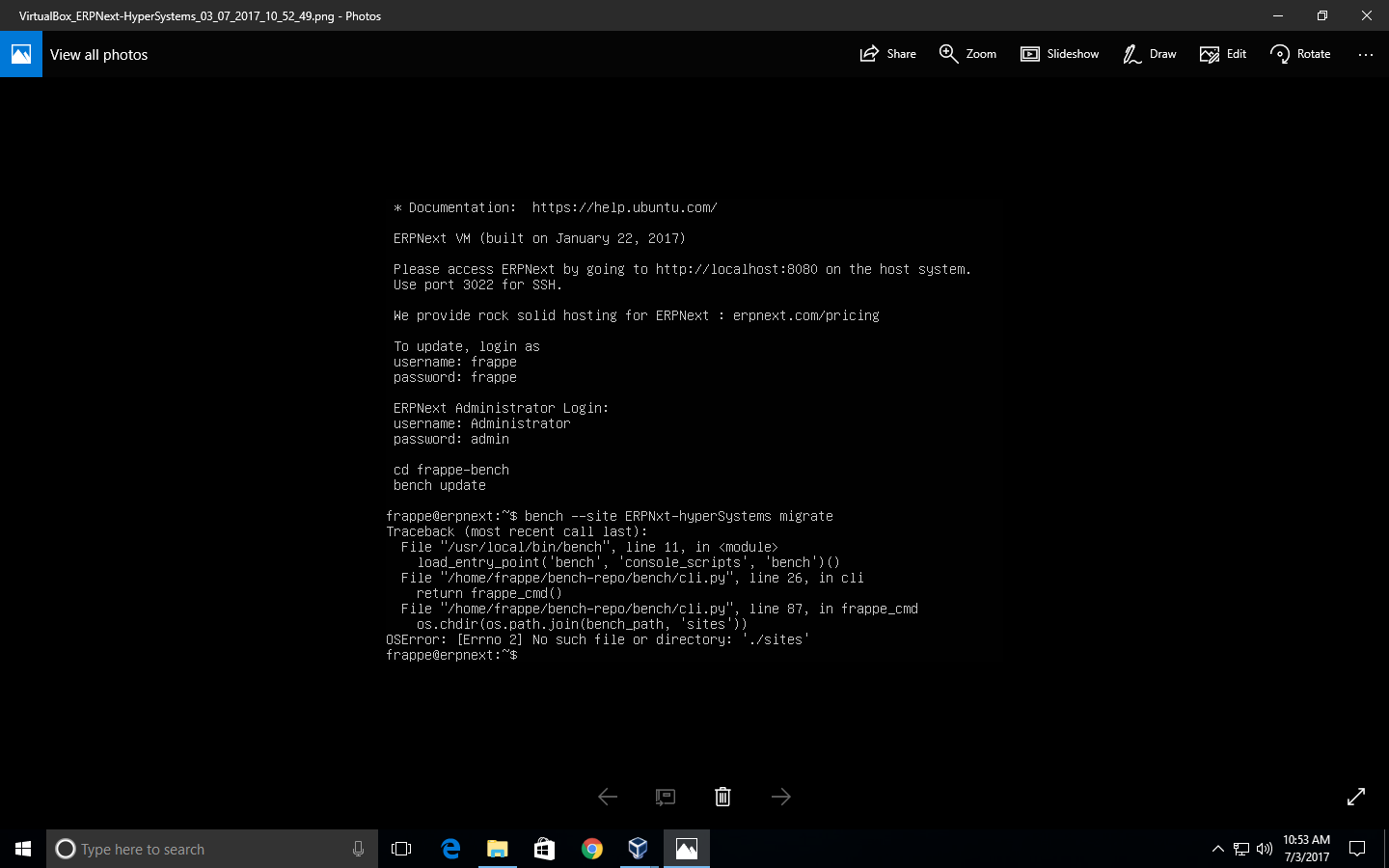Image resolution: width=1389 pixels, height=868 pixels.
Task: Open Windows Start menu
Action: point(23,849)
